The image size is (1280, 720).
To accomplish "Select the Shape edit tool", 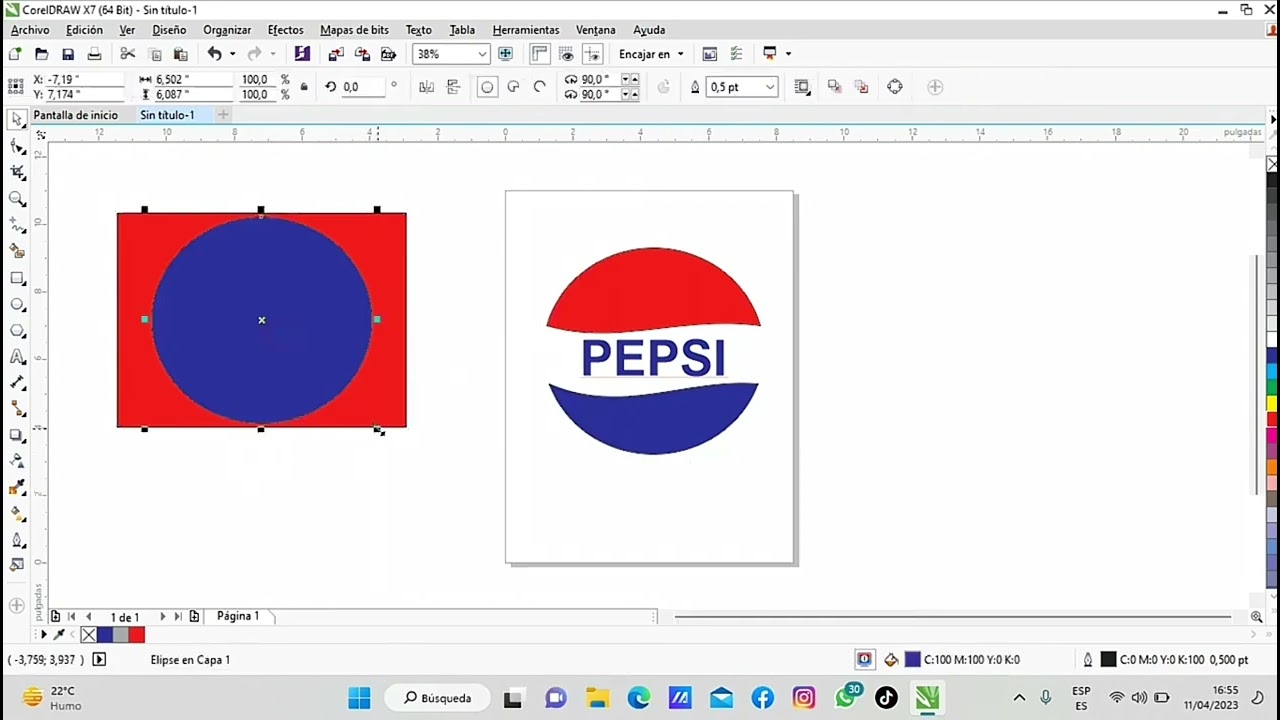I will click(x=17, y=147).
